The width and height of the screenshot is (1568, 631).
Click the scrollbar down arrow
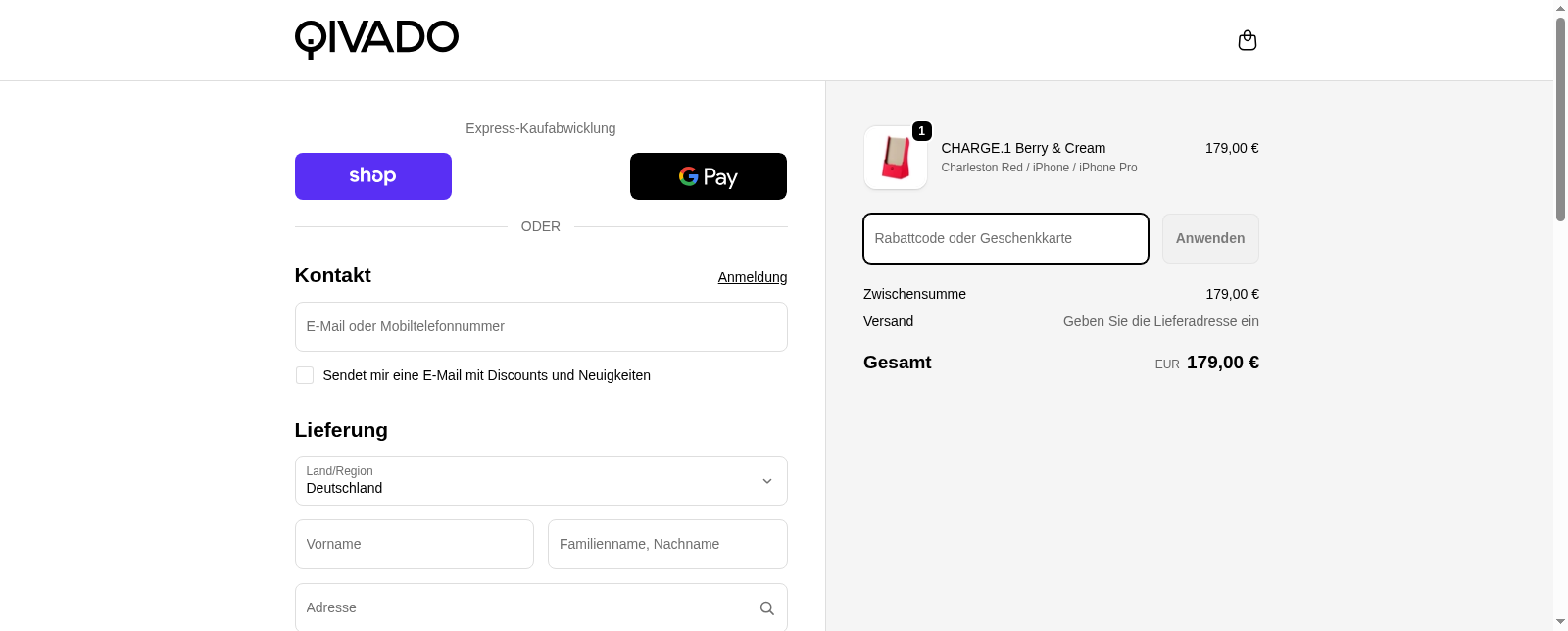pyautogui.click(x=1560, y=622)
